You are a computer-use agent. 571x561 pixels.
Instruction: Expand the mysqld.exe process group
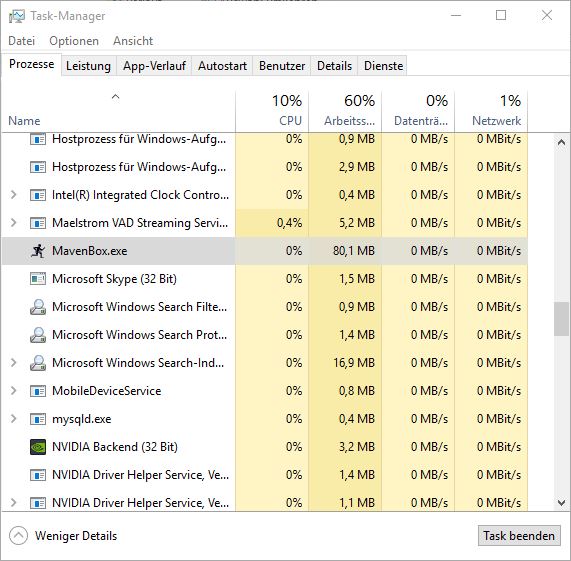[x=13, y=419]
